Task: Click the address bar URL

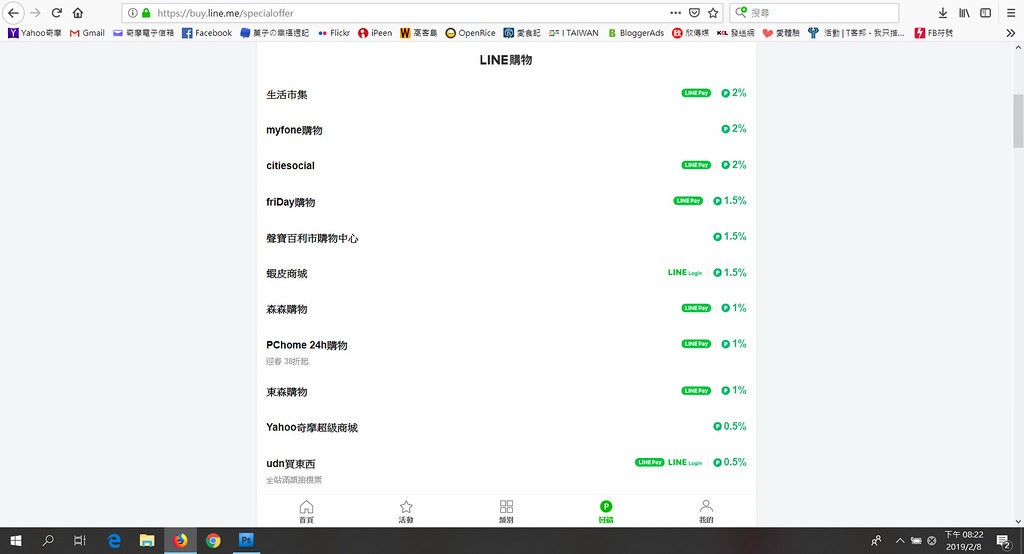Action: pyautogui.click(x=225, y=13)
